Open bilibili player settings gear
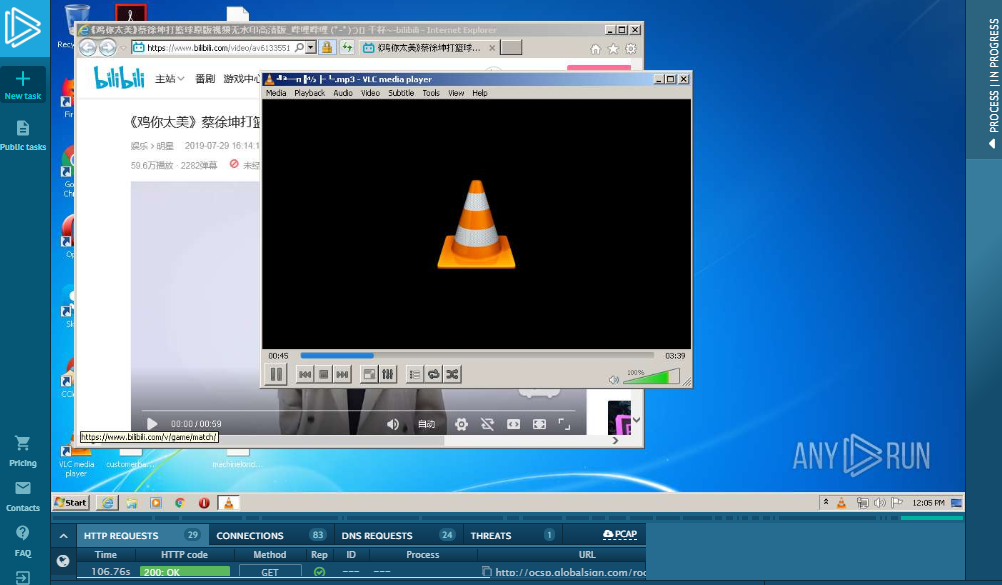The width and height of the screenshot is (1002, 585). click(461, 424)
